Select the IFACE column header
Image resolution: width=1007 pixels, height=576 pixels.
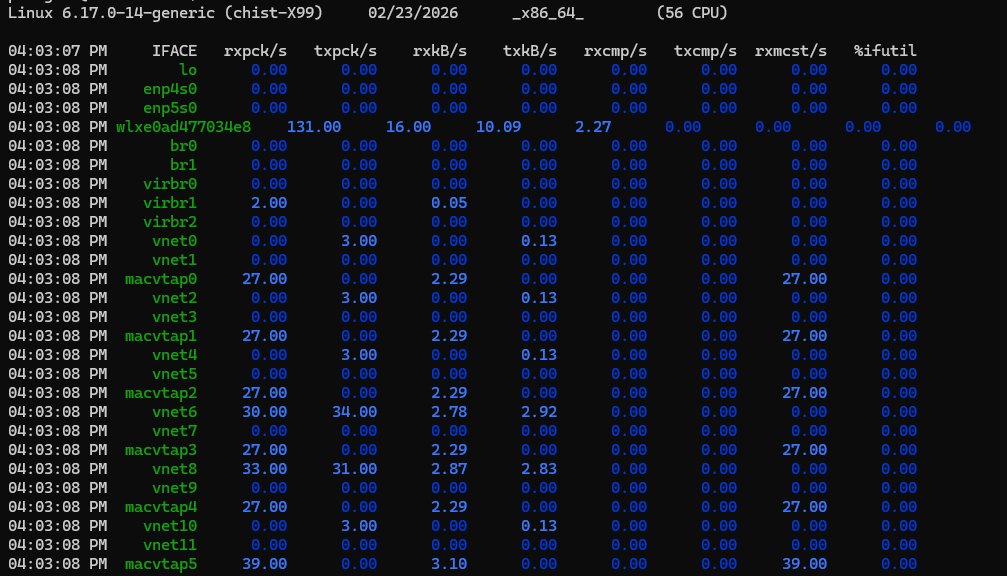click(174, 51)
